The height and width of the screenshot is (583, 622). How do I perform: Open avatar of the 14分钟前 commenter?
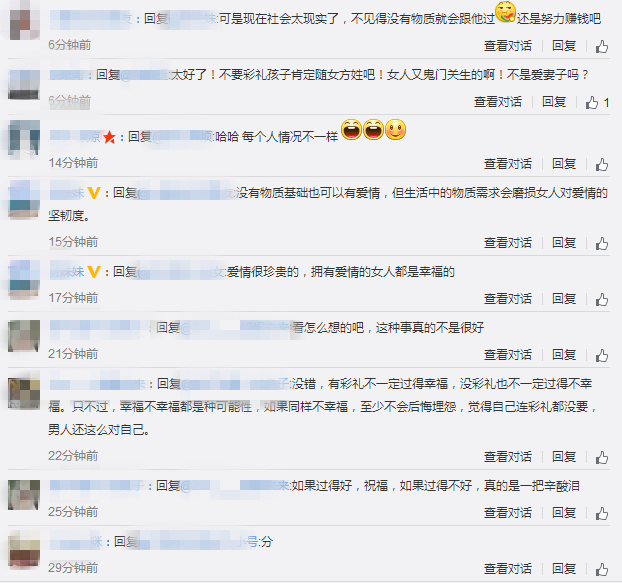pyautogui.click(x=24, y=140)
